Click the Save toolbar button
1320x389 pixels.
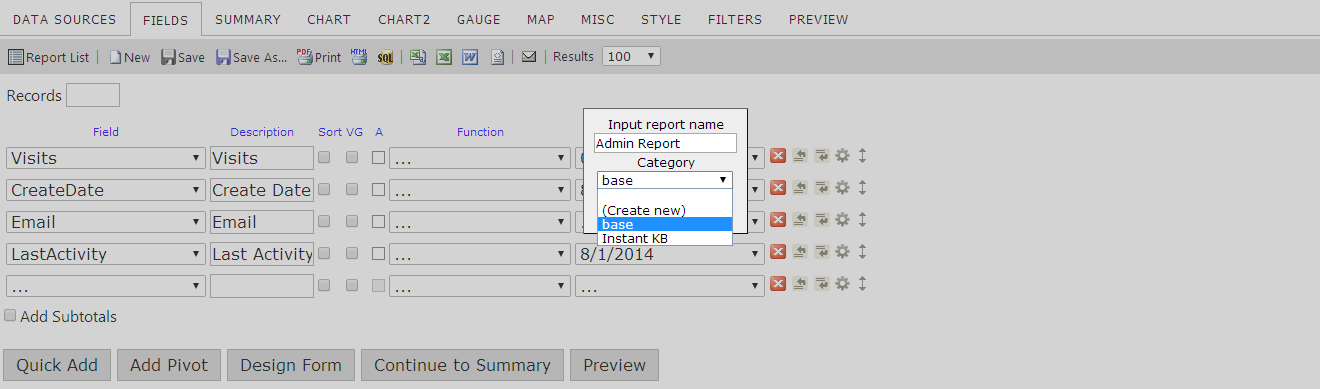pos(183,57)
